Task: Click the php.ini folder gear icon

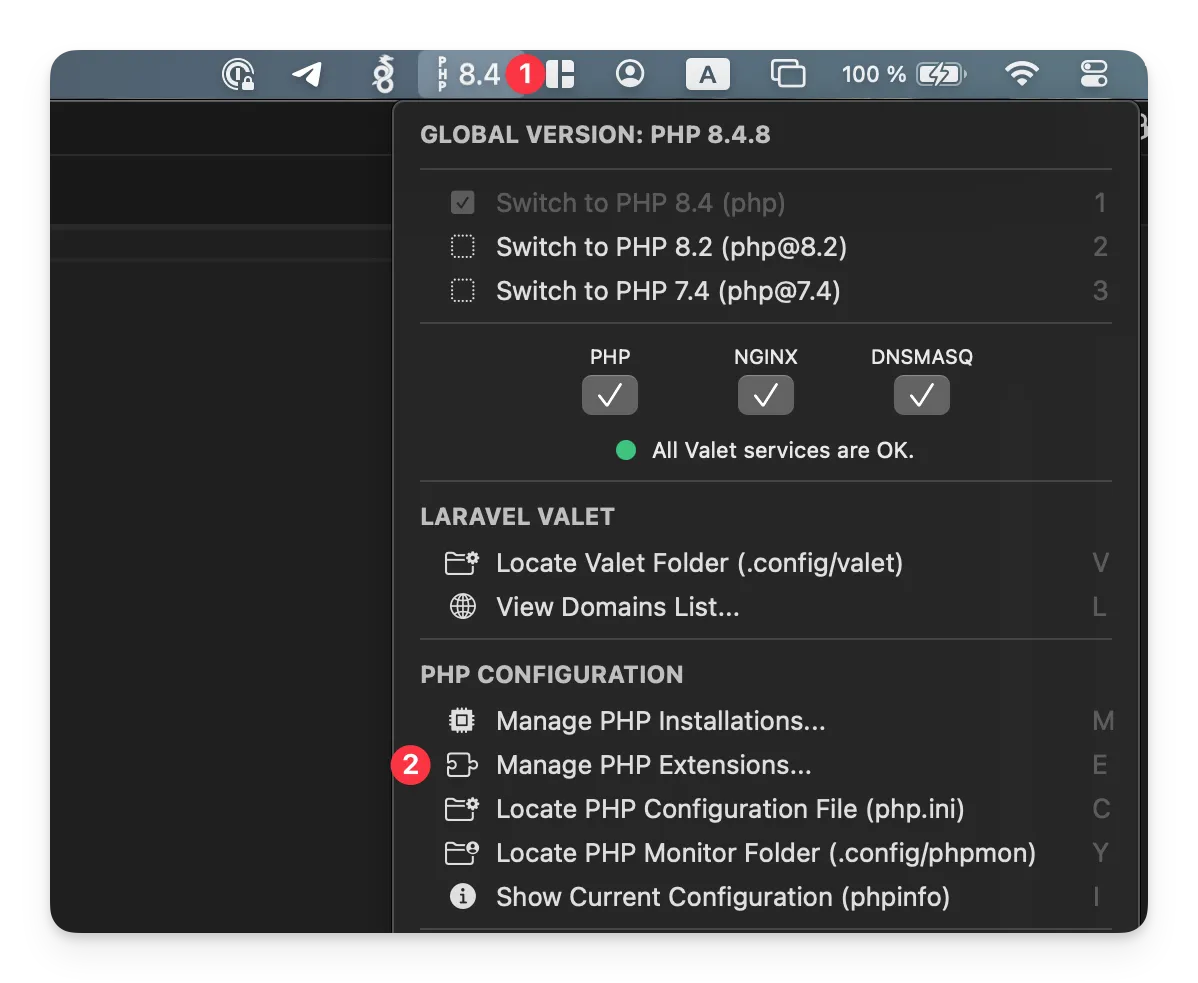Action: [462, 809]
